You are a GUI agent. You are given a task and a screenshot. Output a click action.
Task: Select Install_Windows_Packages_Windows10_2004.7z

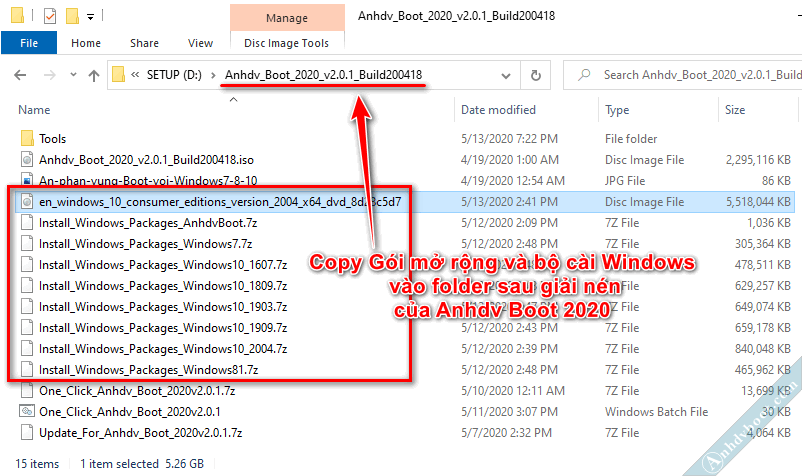click(163, 349)
